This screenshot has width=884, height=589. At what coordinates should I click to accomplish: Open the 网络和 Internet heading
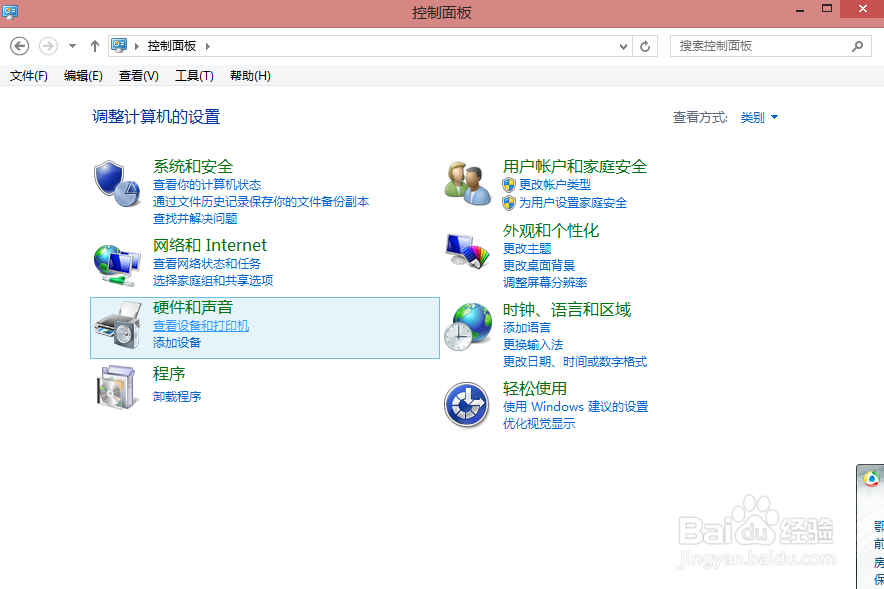(210, 245)
